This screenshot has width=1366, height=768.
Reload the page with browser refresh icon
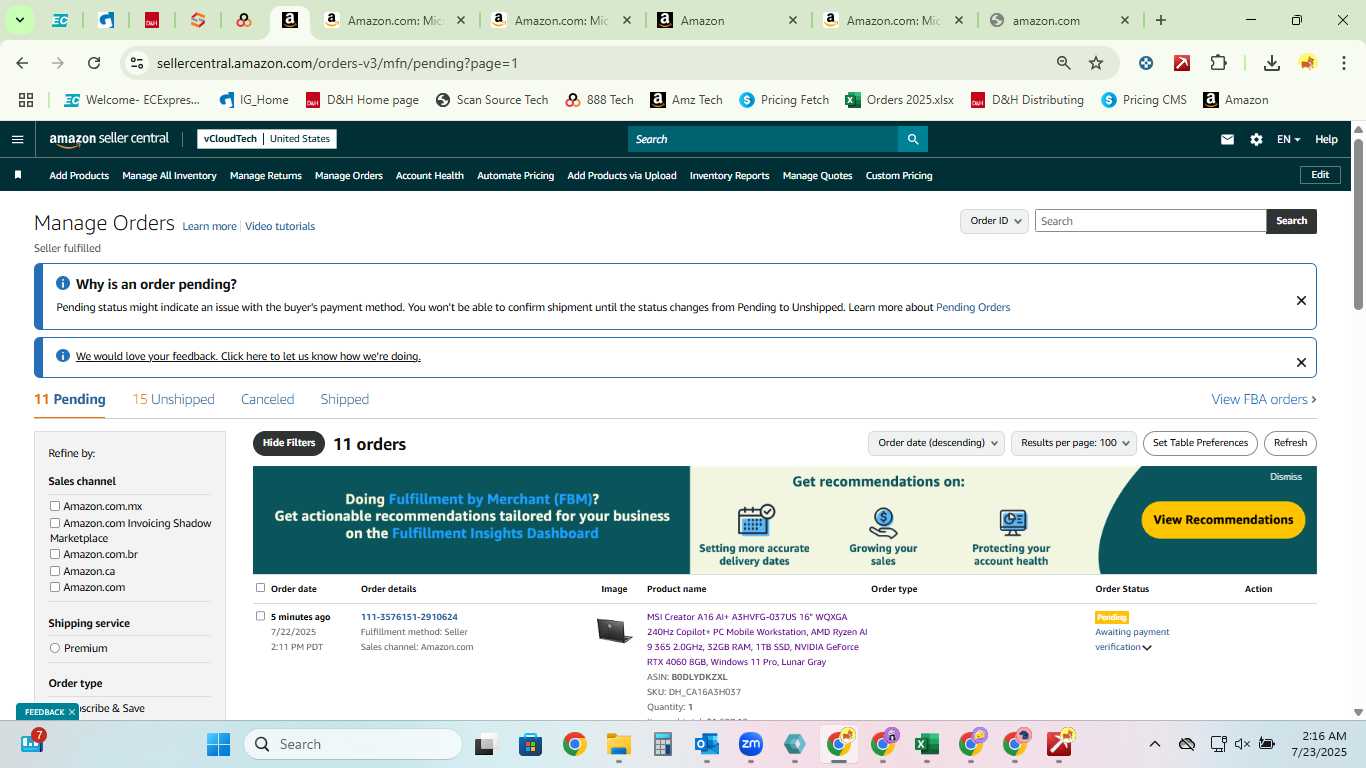(x=94, y=63)
